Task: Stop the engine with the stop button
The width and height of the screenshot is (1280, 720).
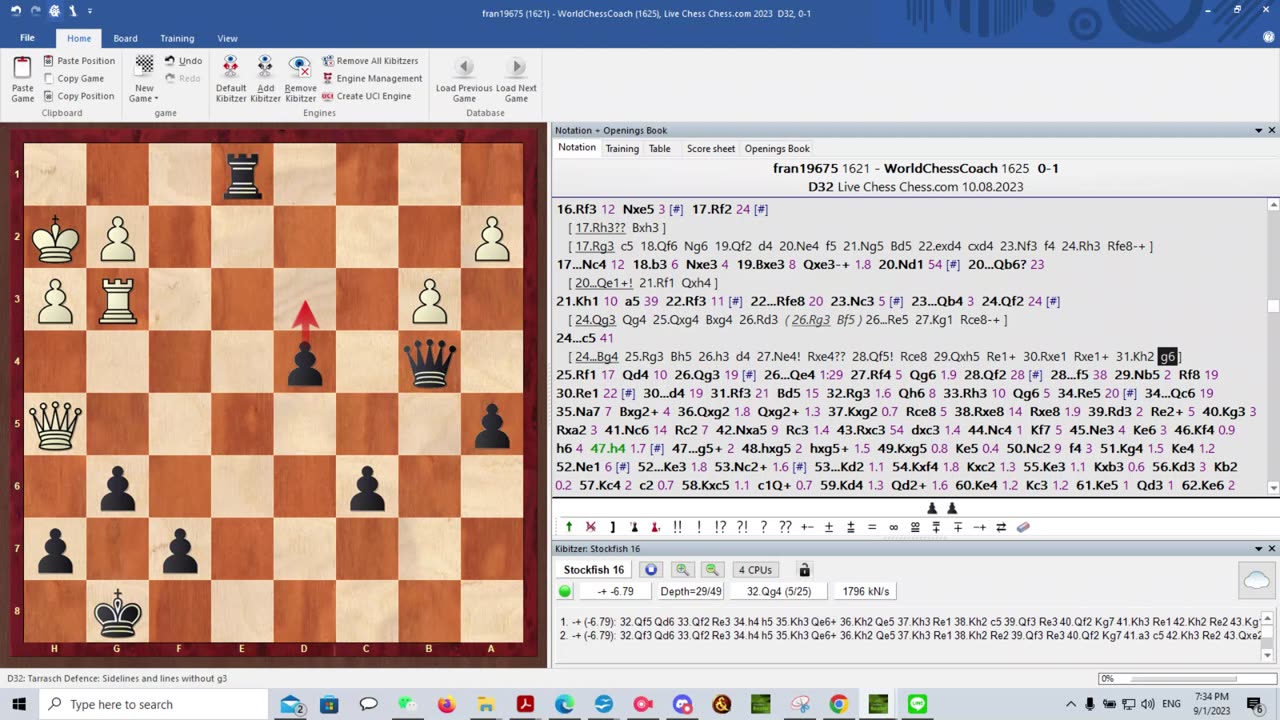Action: pos(651,570)
